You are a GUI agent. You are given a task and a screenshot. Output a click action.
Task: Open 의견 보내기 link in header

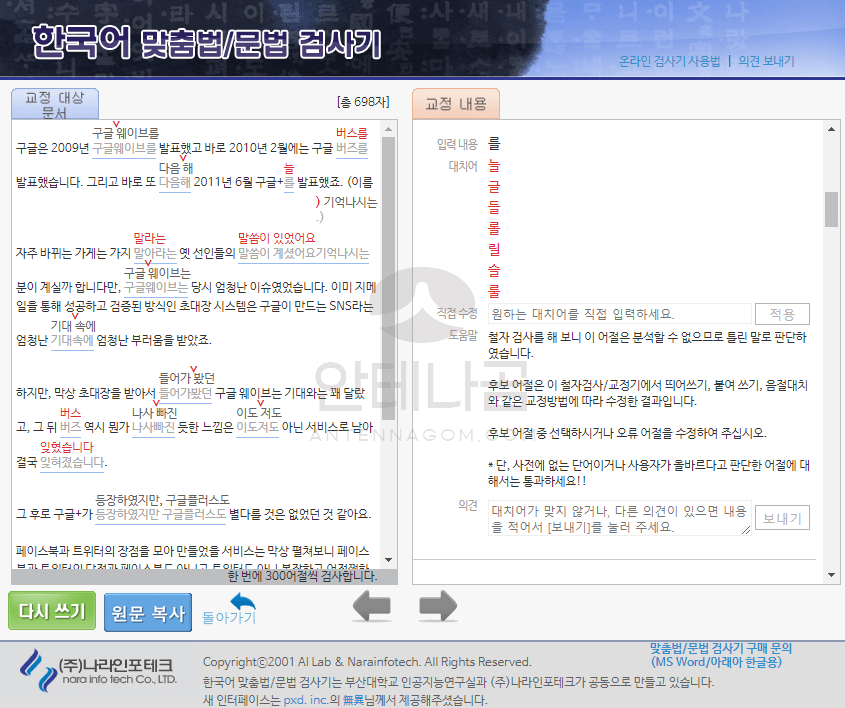[x=766, y=61]
